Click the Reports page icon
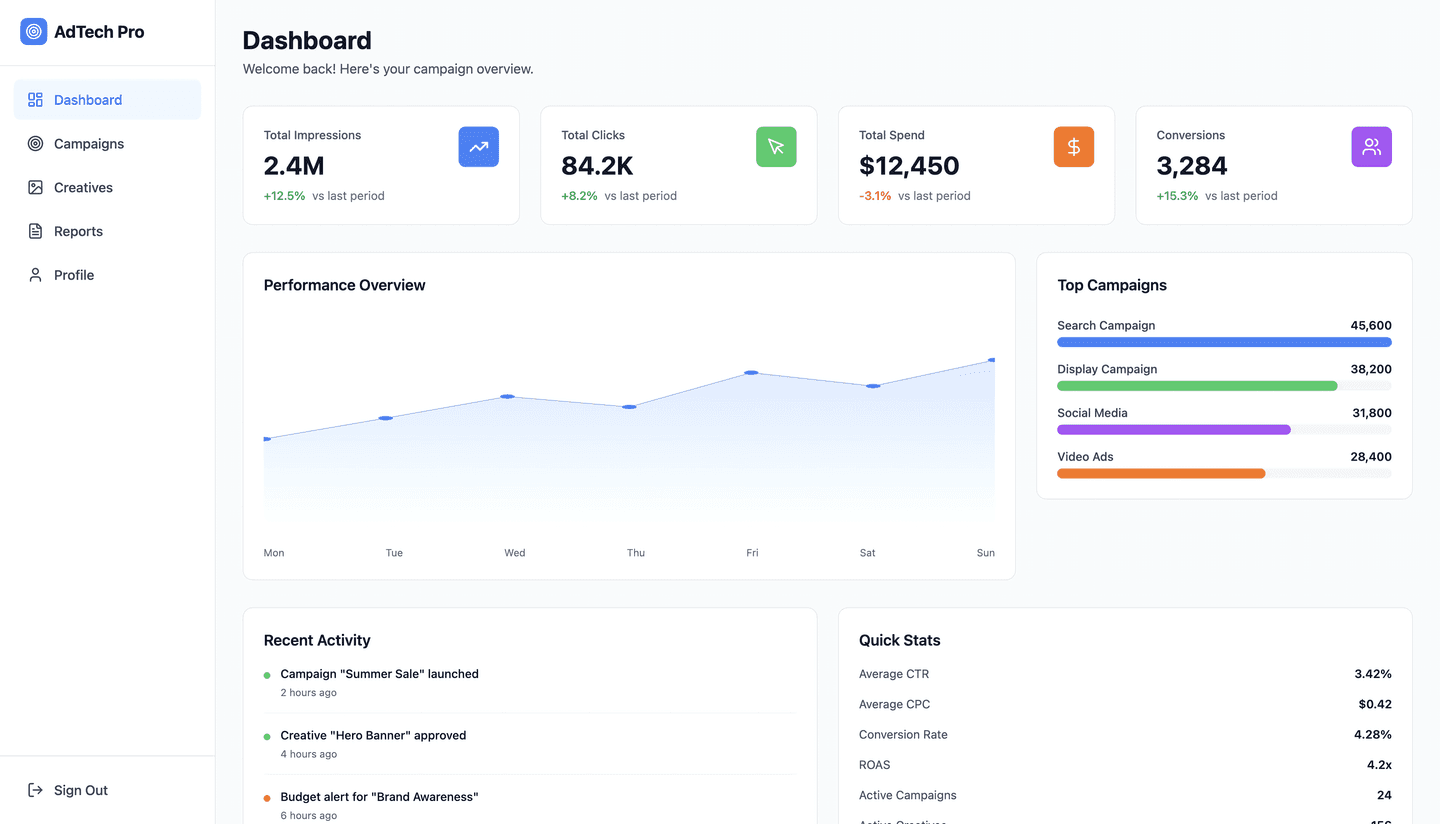The height and width of the screenshot is (824, 1440). (36, 231)
